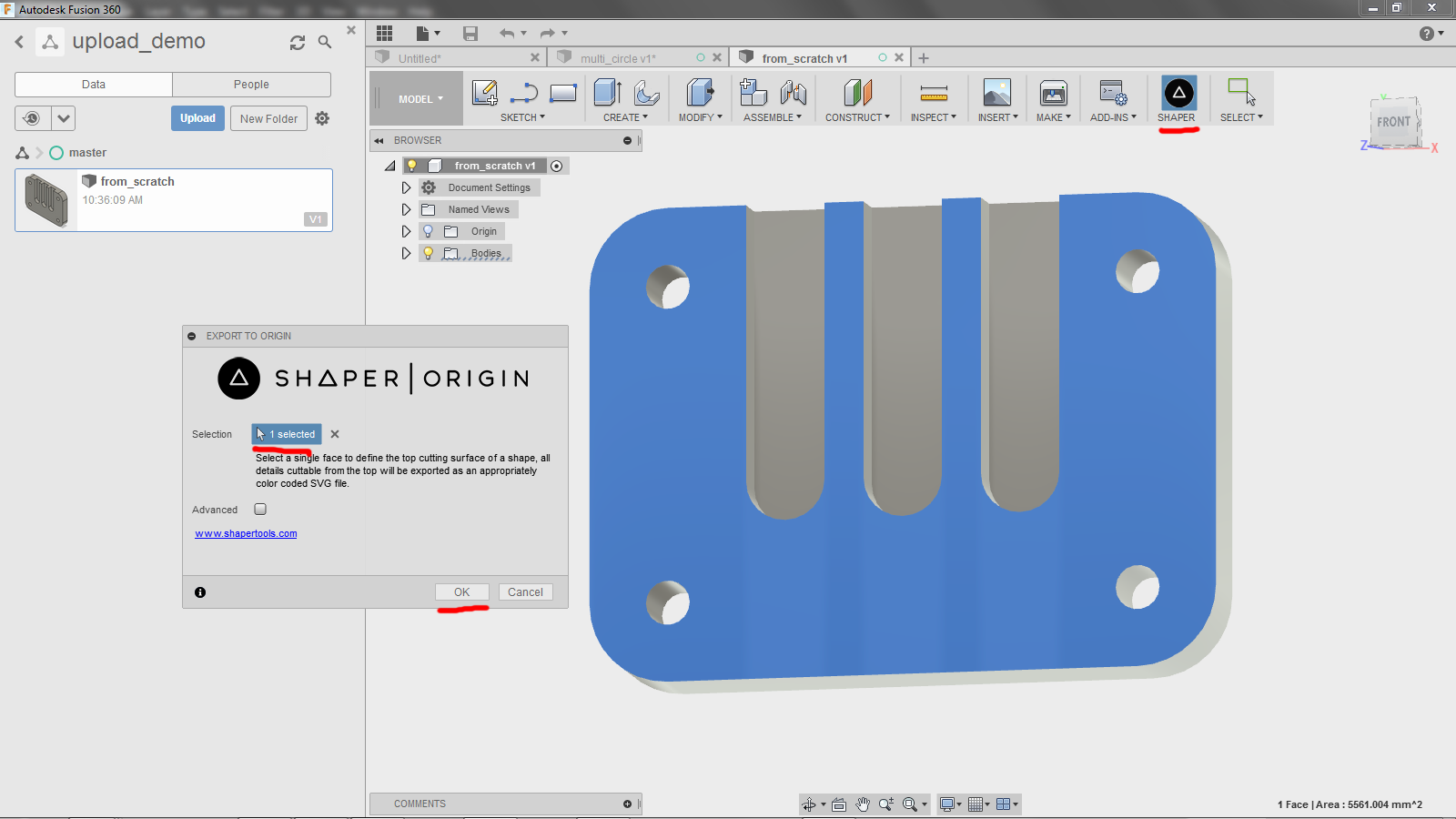Toggle visibility bulb of Origin folder
This screenshot has height=819, width=1456.
pyautogui.click(x=428, y=231)
